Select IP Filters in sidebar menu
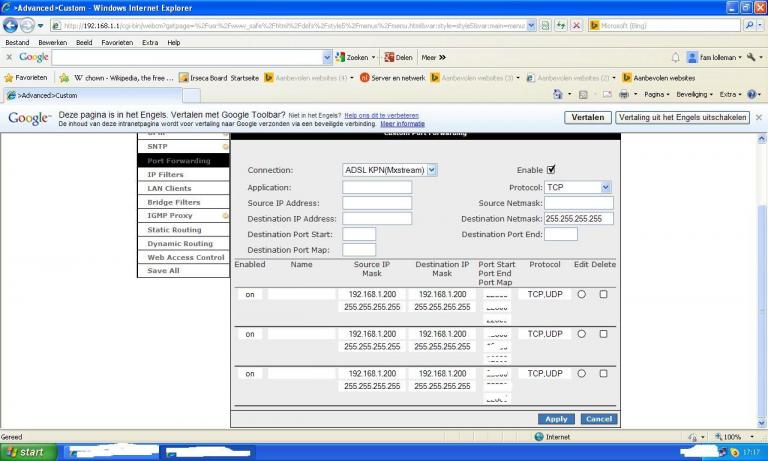The image size is (768, 461). (x=165, y=175)
